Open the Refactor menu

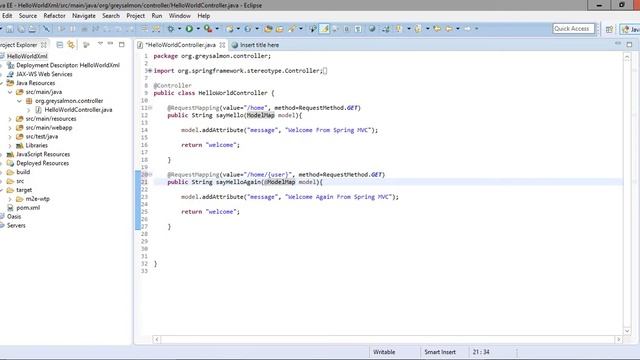coord(54,16)
